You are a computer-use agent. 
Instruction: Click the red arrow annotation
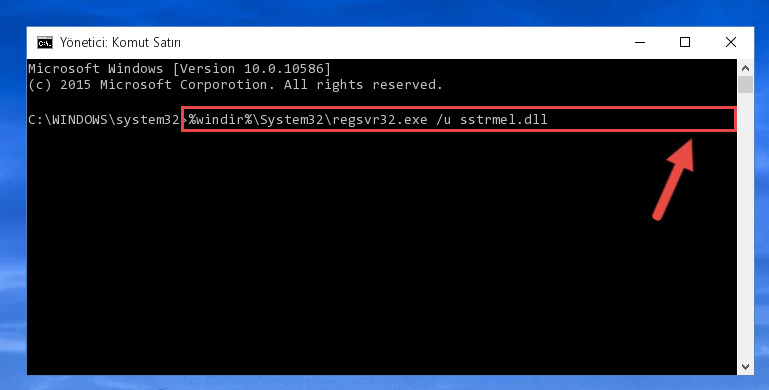click(x=674, y=179)
